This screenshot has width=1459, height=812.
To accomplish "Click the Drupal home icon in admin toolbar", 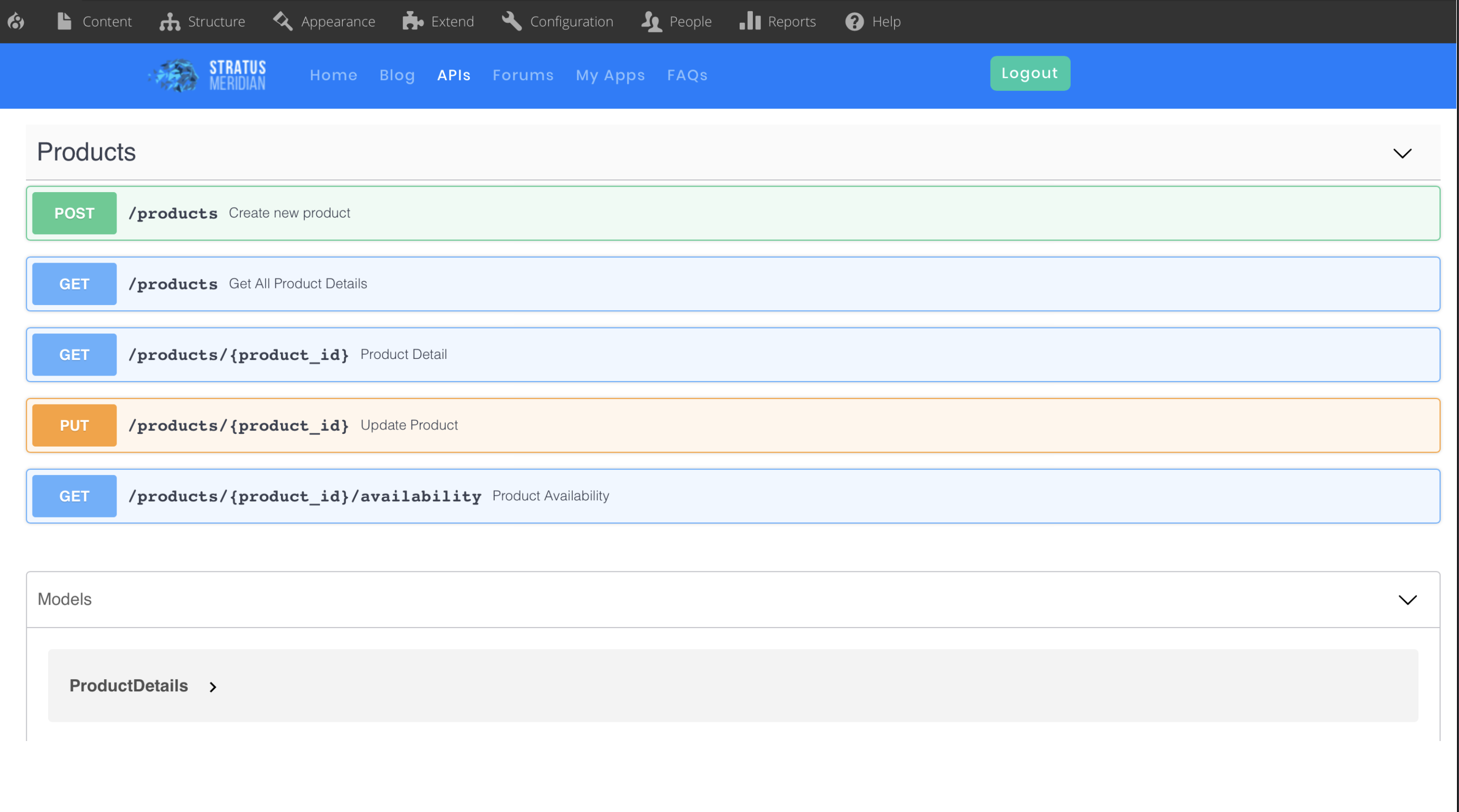I will (16, 21).
